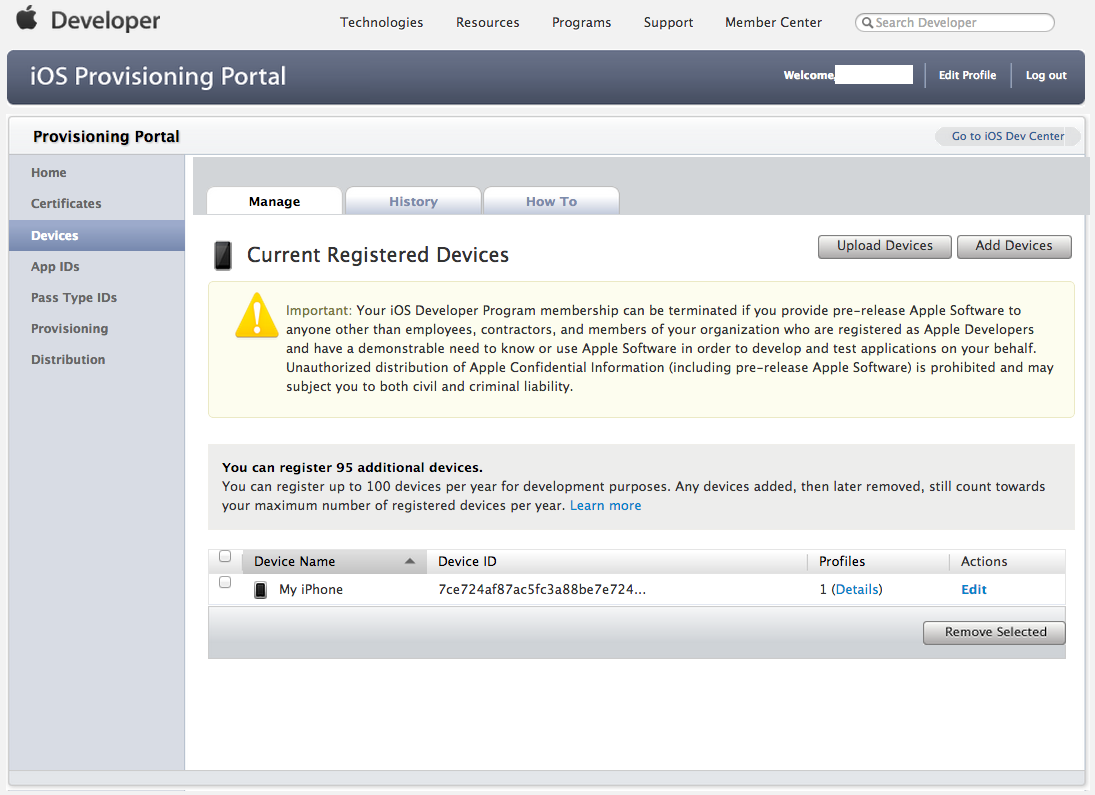Click the My iPhone device name
This screenshot has width=1095, height=795.
(x=311, y=589)
